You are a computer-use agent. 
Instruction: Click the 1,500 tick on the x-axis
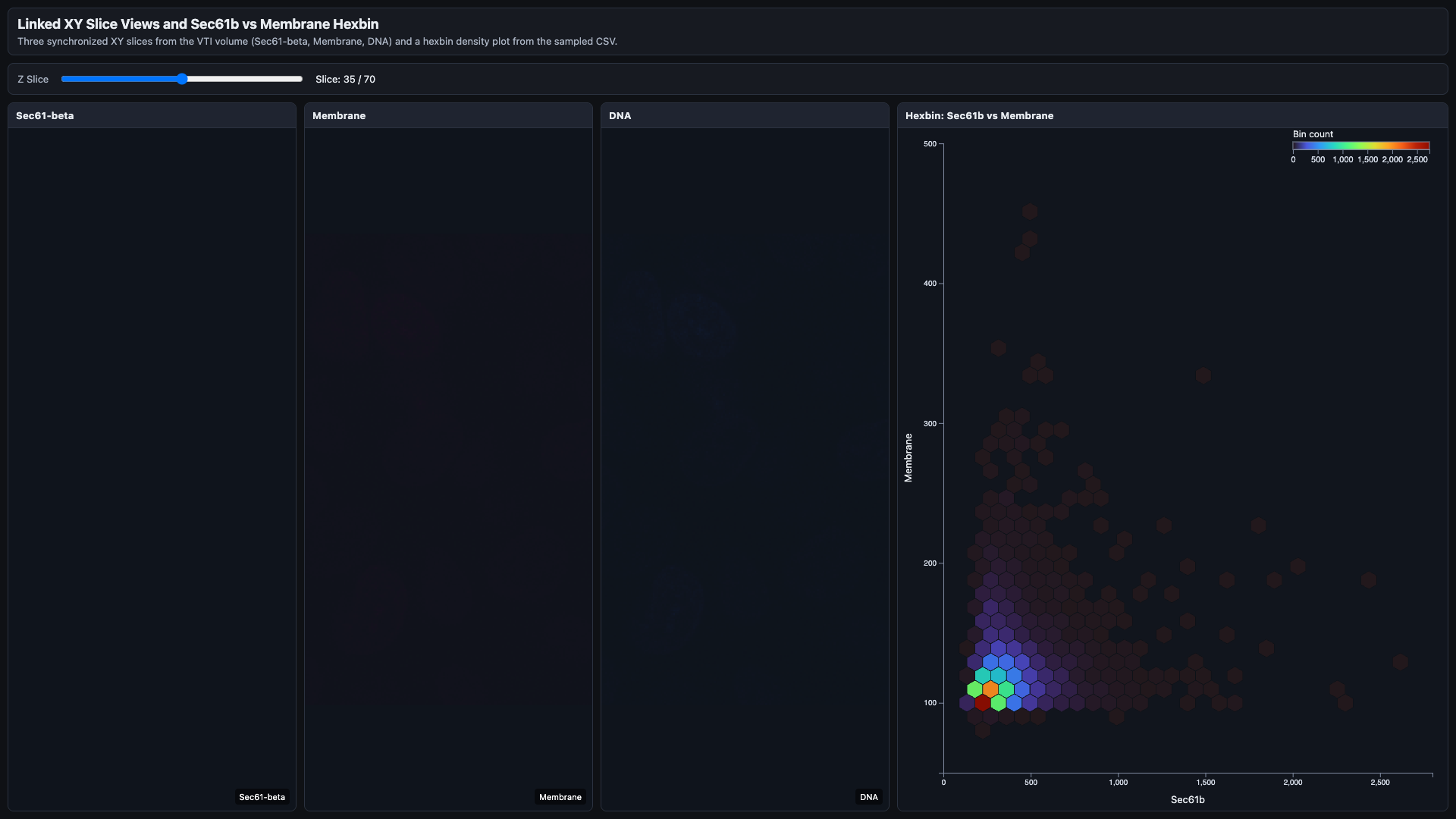click(x=1206, y=782)
